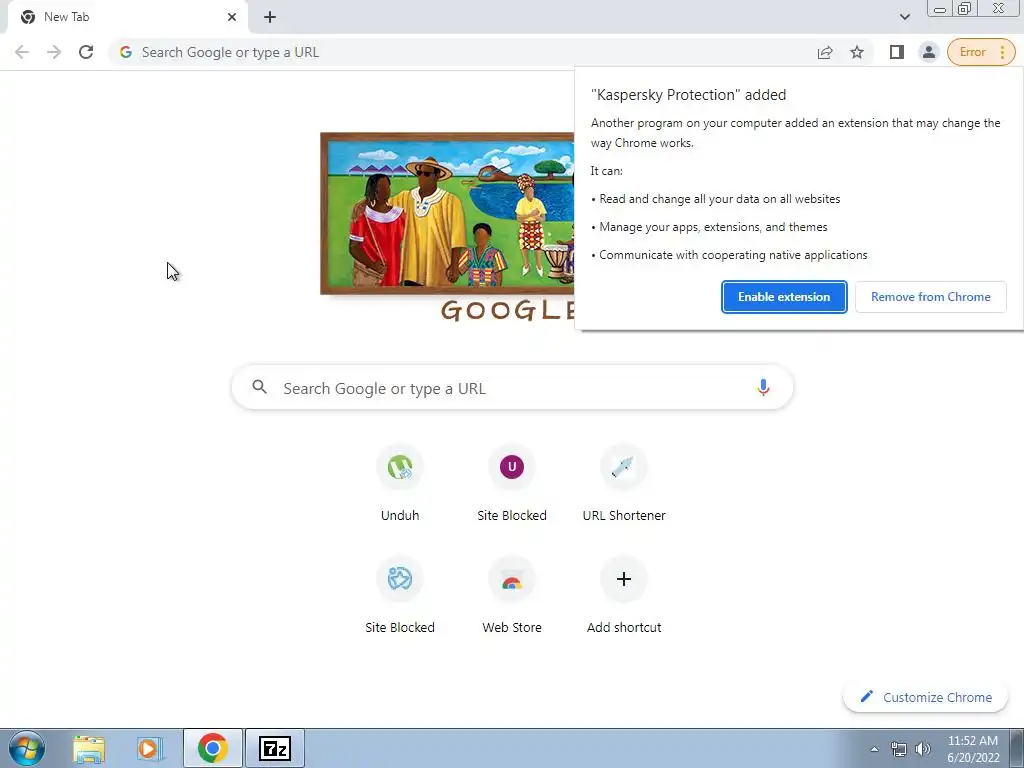
Task: Close the New Tab tab
Action: [232, 17]
